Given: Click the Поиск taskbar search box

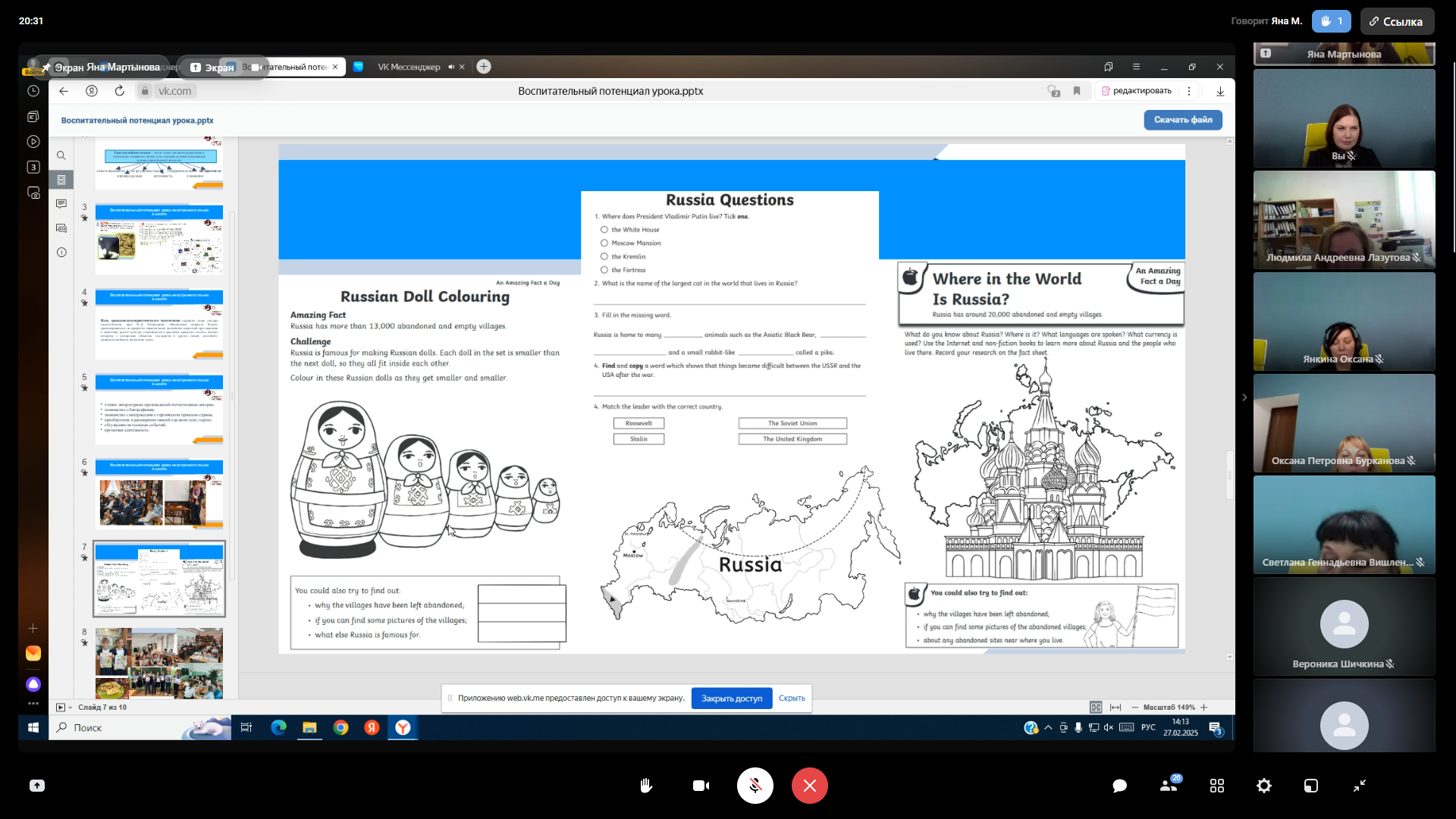Looking at the screenshot, I should (x=140, y=727).
